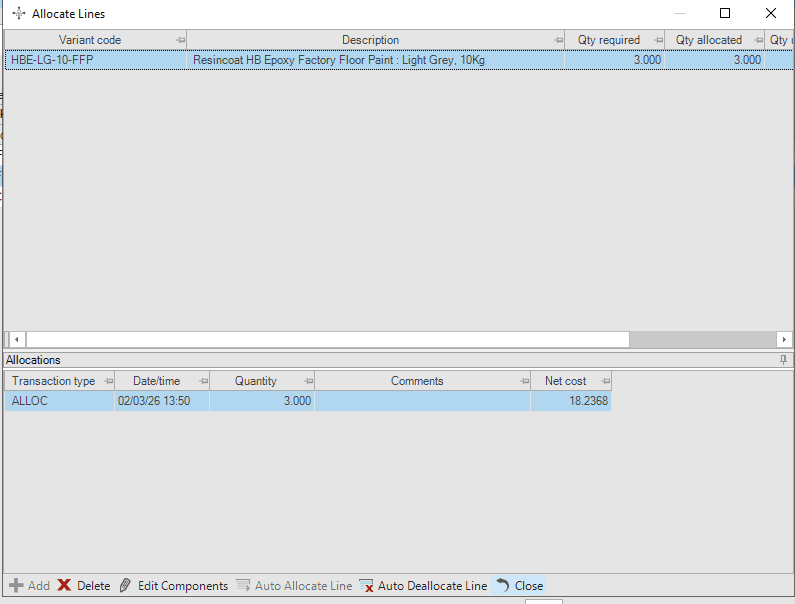
Task: Close the Allocate Lines dialog via Close button
Action: (519, 586)
